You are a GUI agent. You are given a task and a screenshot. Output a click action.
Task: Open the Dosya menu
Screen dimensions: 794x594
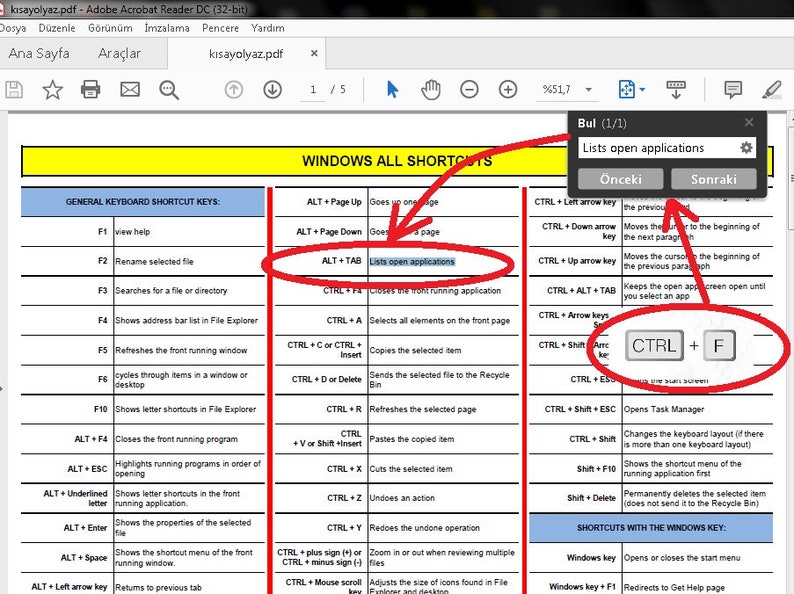[x=13, y=28]
